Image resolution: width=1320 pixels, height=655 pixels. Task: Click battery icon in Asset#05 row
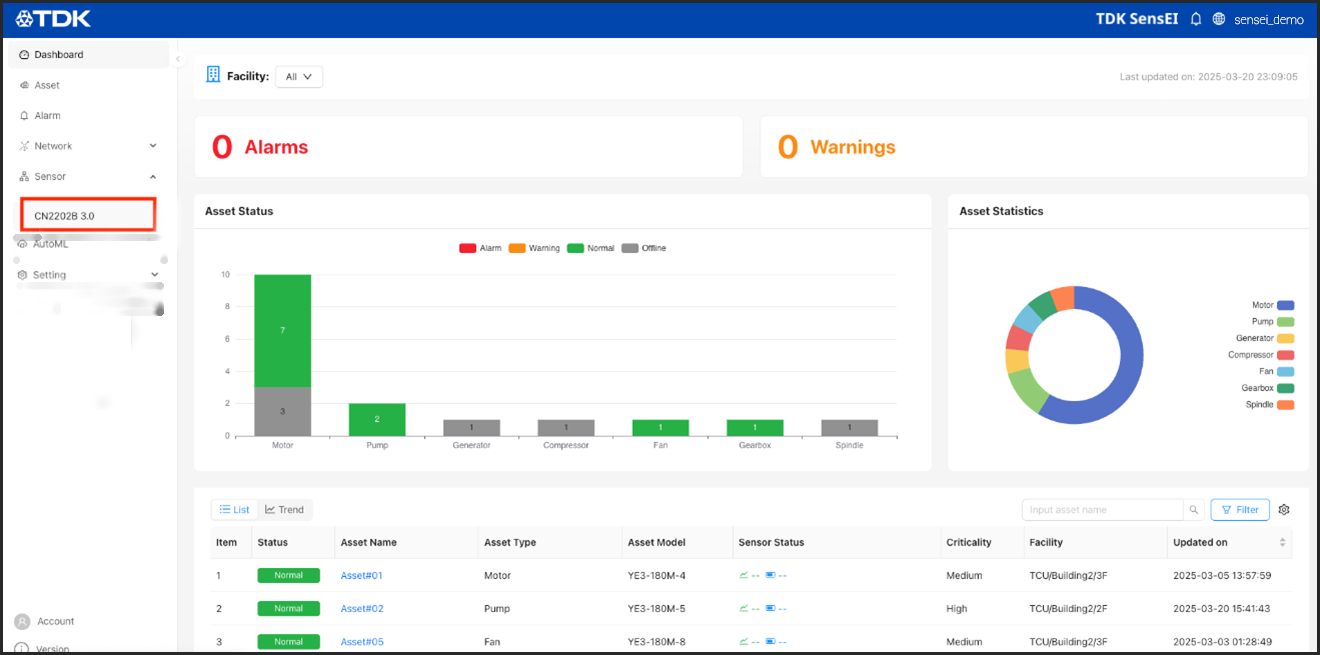point(770,642)
